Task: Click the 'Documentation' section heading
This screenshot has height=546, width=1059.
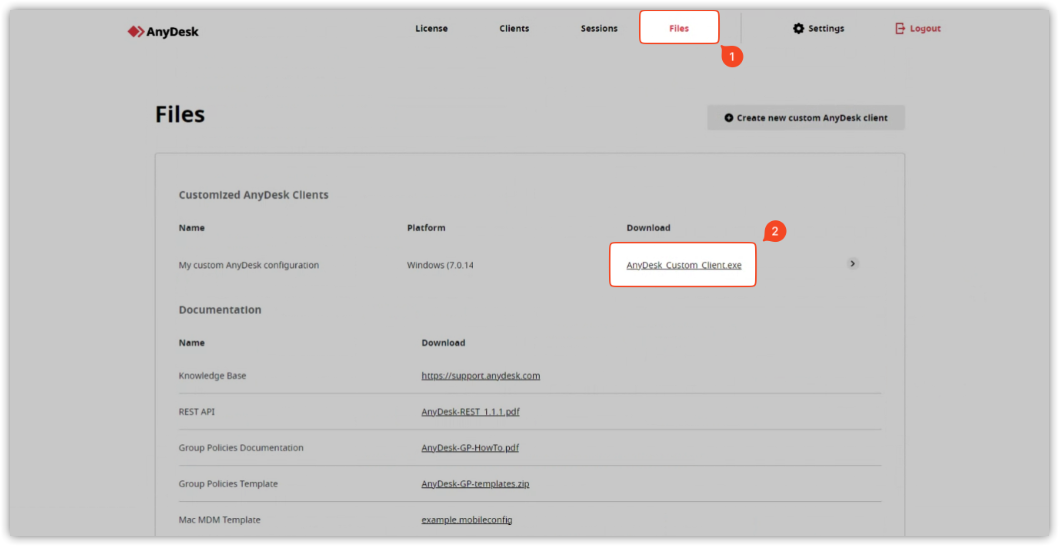Action: tap(219, 309)
